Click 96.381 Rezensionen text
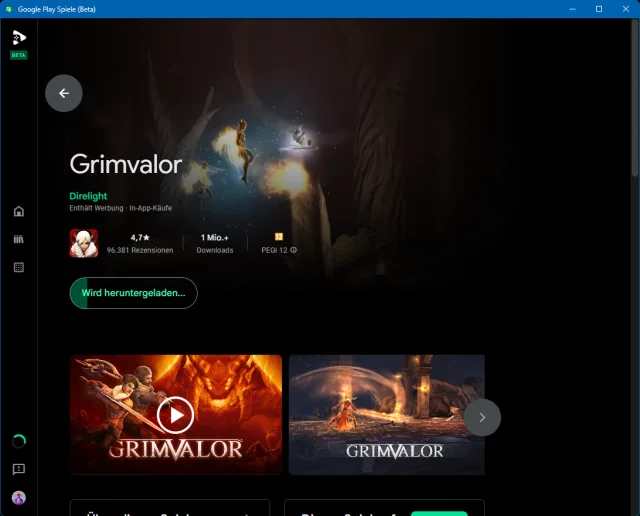The height and width of the screenshot is (516, 640). click(140, 250)
